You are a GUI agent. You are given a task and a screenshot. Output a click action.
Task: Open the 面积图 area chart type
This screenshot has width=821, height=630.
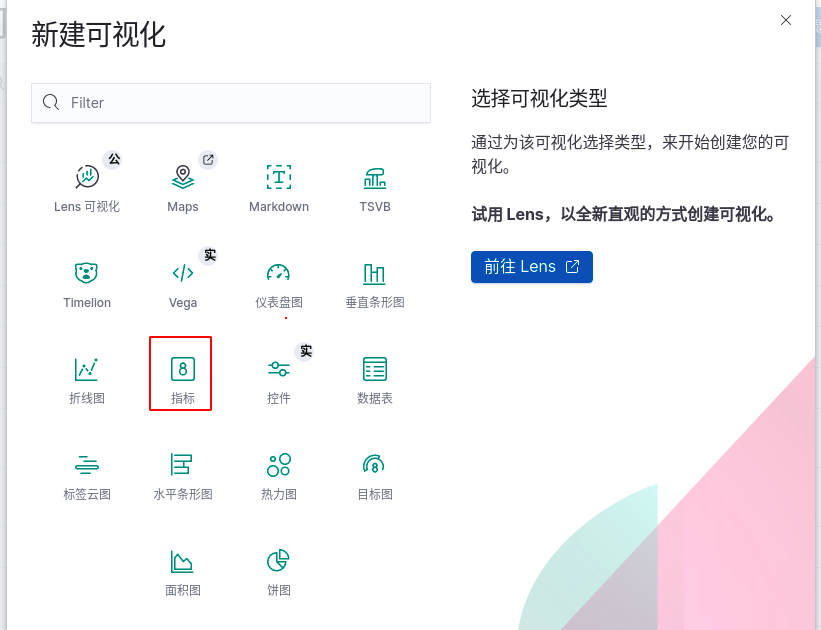tap(182, 567)
